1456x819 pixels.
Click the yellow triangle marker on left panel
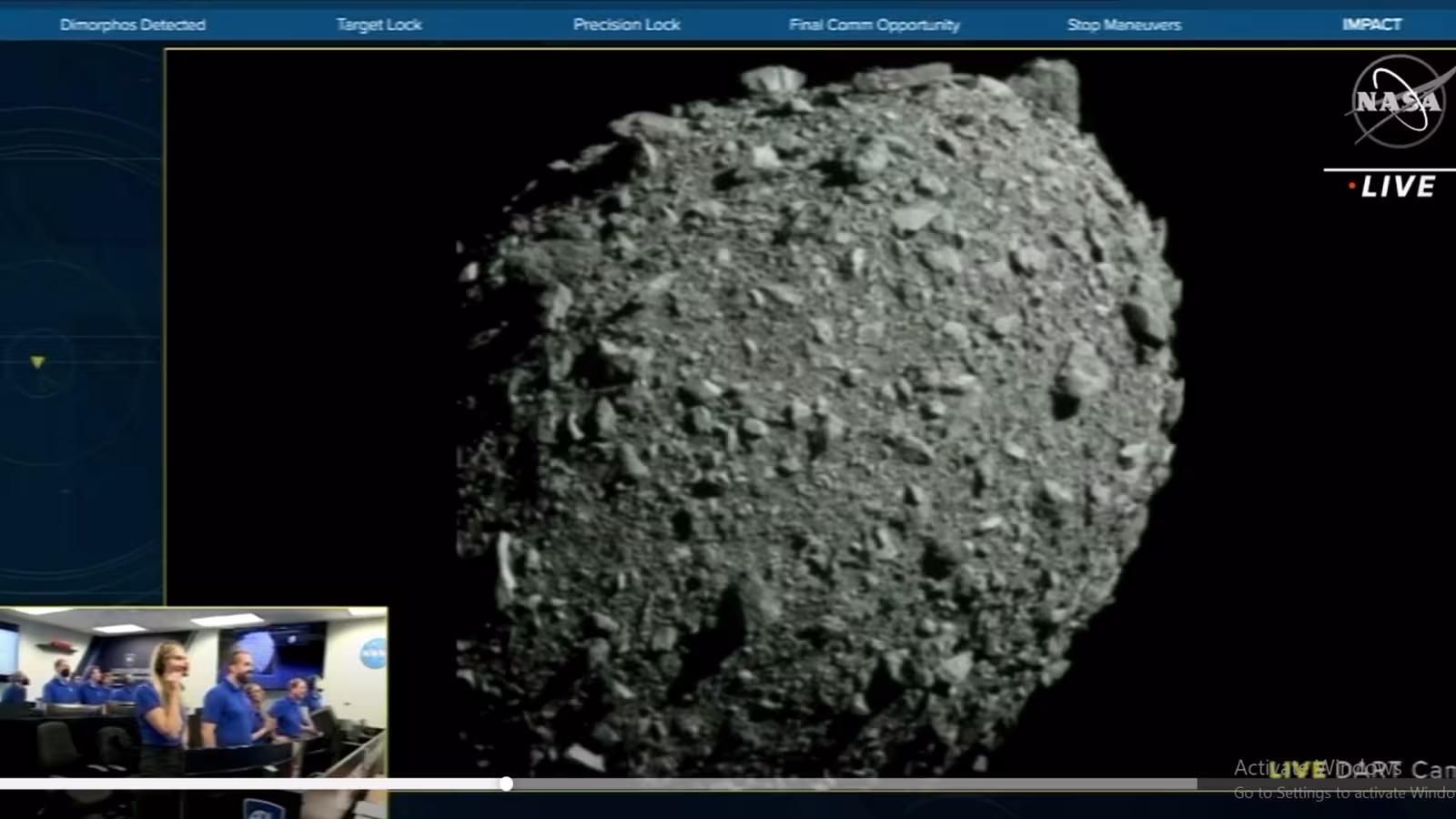(x=37, y=362)
